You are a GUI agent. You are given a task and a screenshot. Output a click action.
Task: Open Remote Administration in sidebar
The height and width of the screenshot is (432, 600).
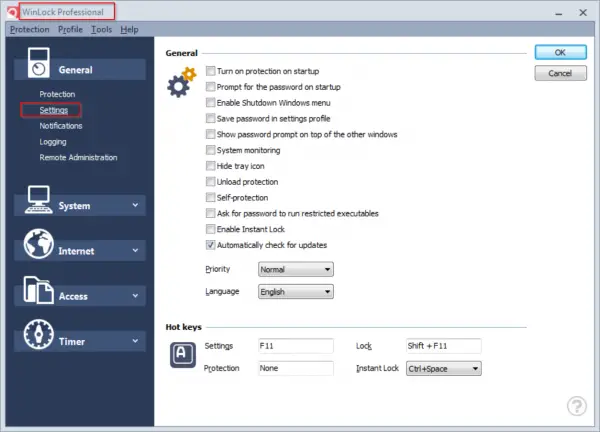click(x=78, y=158)
